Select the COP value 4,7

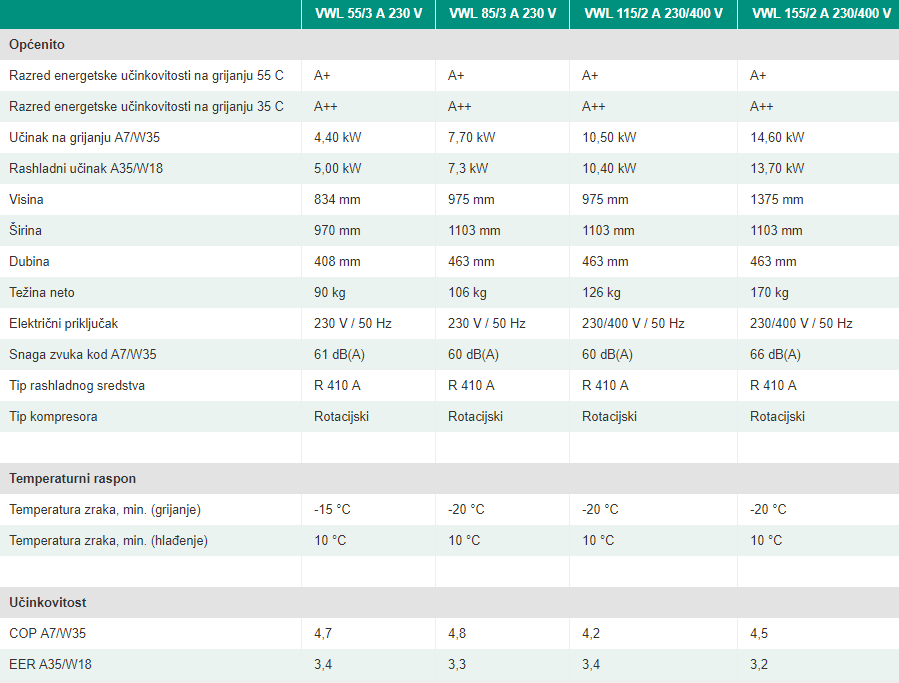323,634
